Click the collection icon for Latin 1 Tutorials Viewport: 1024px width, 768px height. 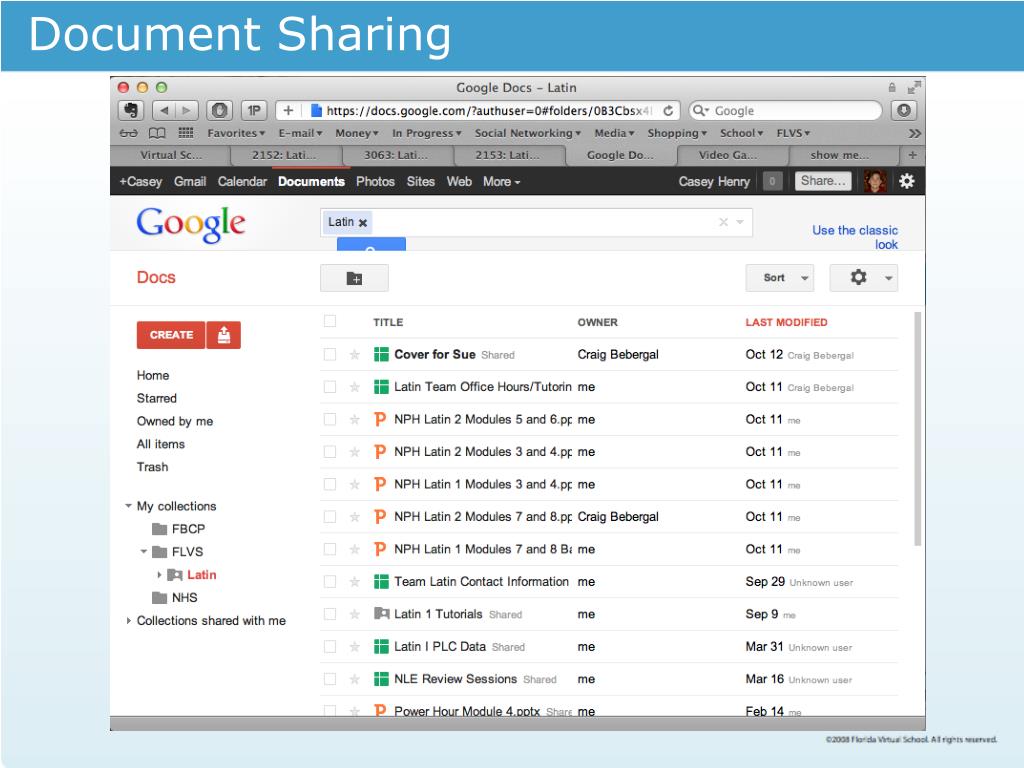(x=381, y=614)
